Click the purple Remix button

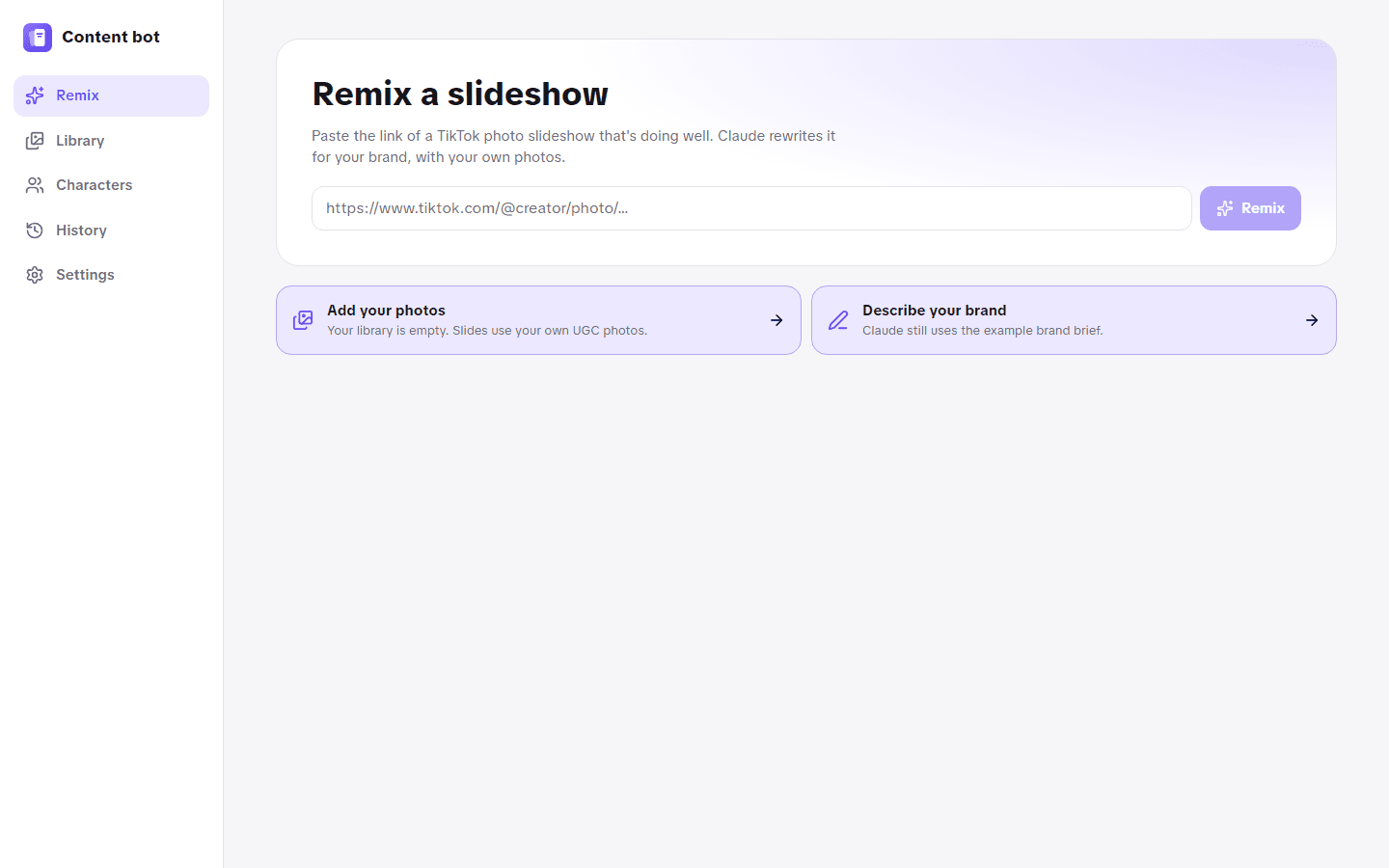(x=1250, y=208)
